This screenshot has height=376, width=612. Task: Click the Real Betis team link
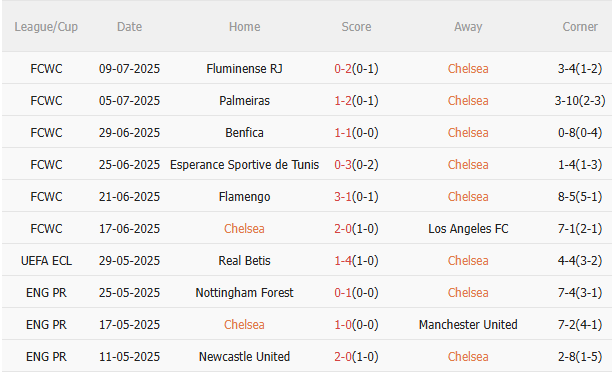tap(244, 261)
